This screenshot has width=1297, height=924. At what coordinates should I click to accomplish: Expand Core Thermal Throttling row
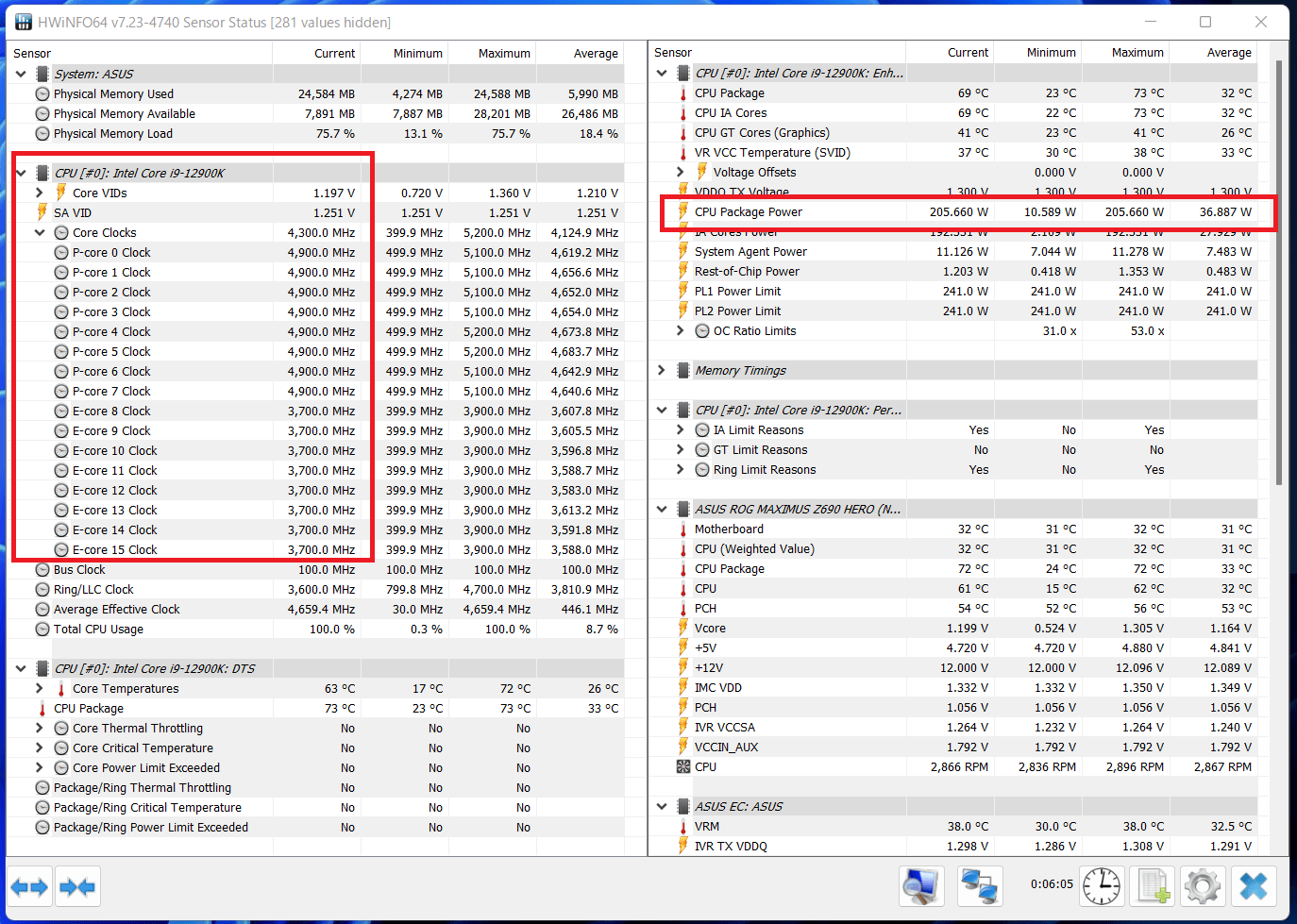coord(40,728)
